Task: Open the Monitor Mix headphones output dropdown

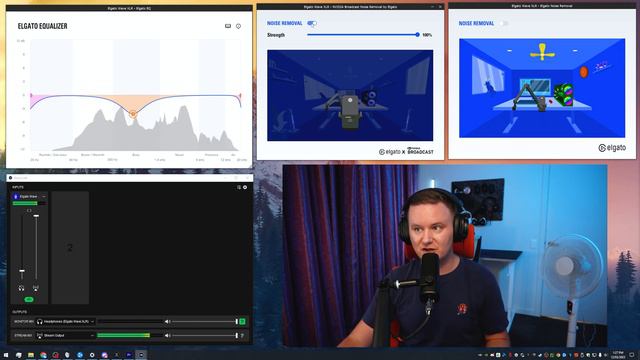Action: (x=65, y=322)
